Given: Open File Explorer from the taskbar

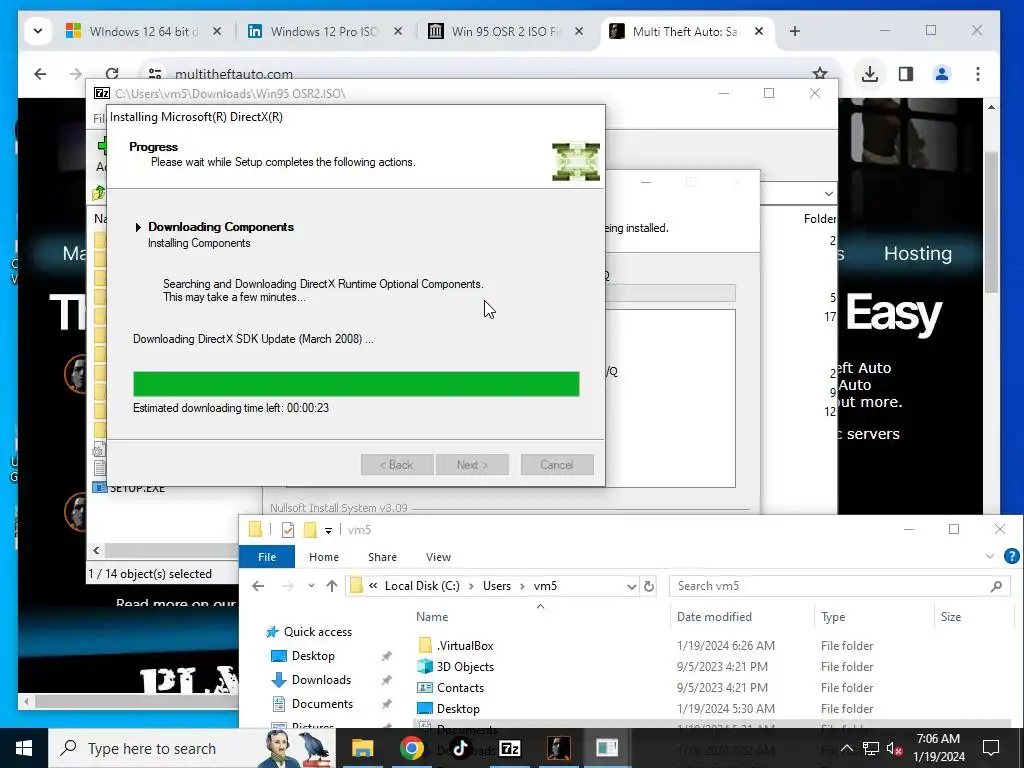Looking at the screenshot, I should pyautogui.click(x=362, y=748).
